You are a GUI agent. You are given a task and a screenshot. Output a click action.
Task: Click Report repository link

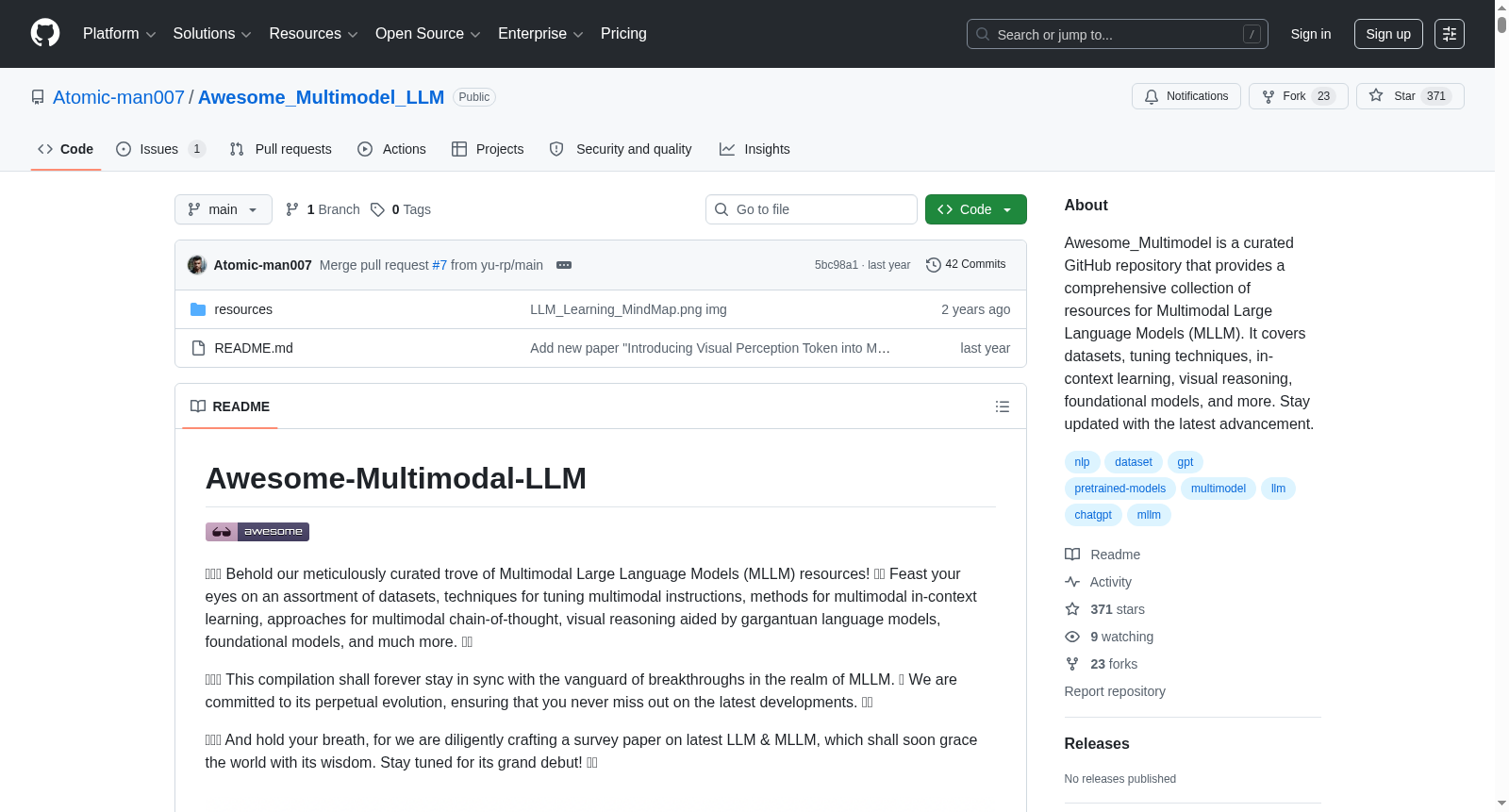tap(1115, 691)
